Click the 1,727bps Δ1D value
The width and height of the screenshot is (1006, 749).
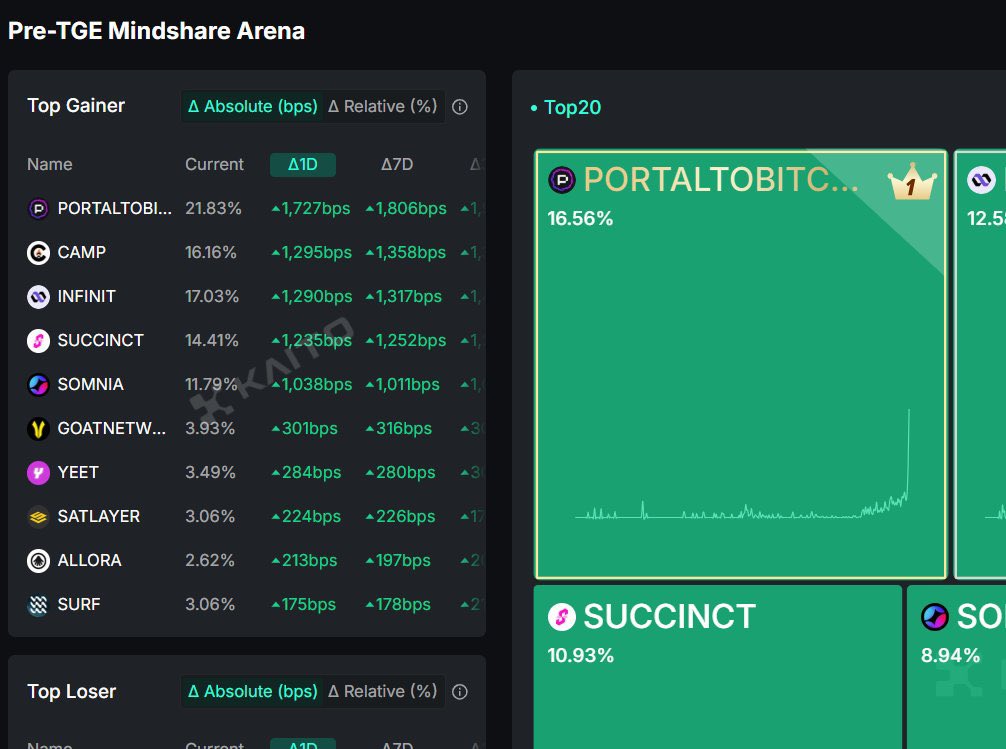coord(311,209)
